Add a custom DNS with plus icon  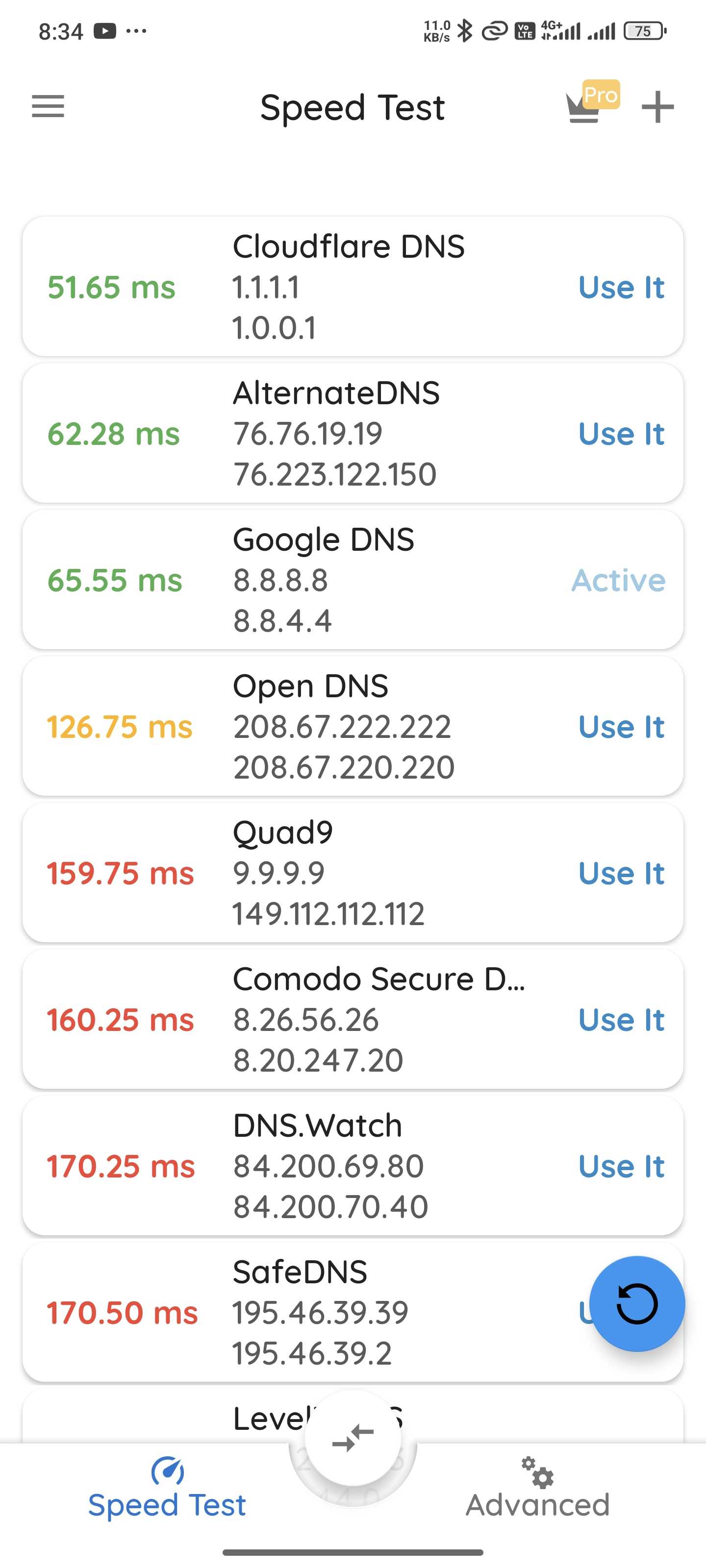[x=658, y=107]
